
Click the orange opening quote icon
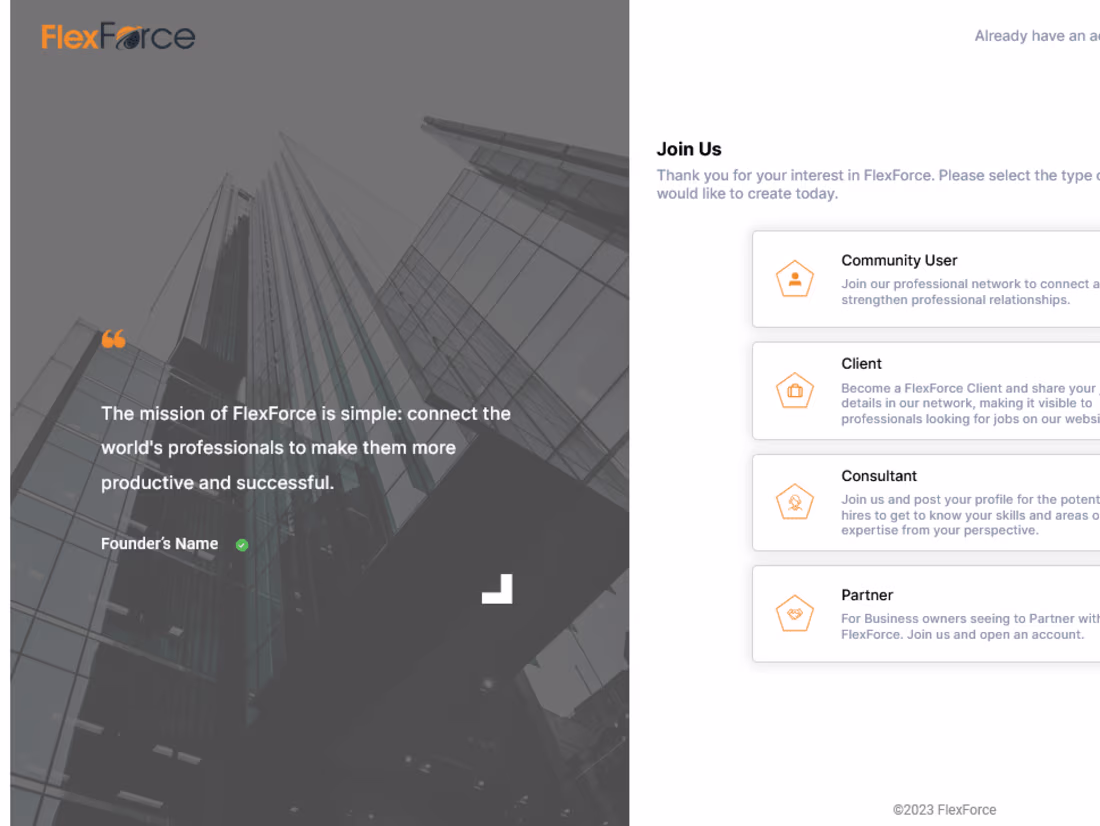point(113,339)
